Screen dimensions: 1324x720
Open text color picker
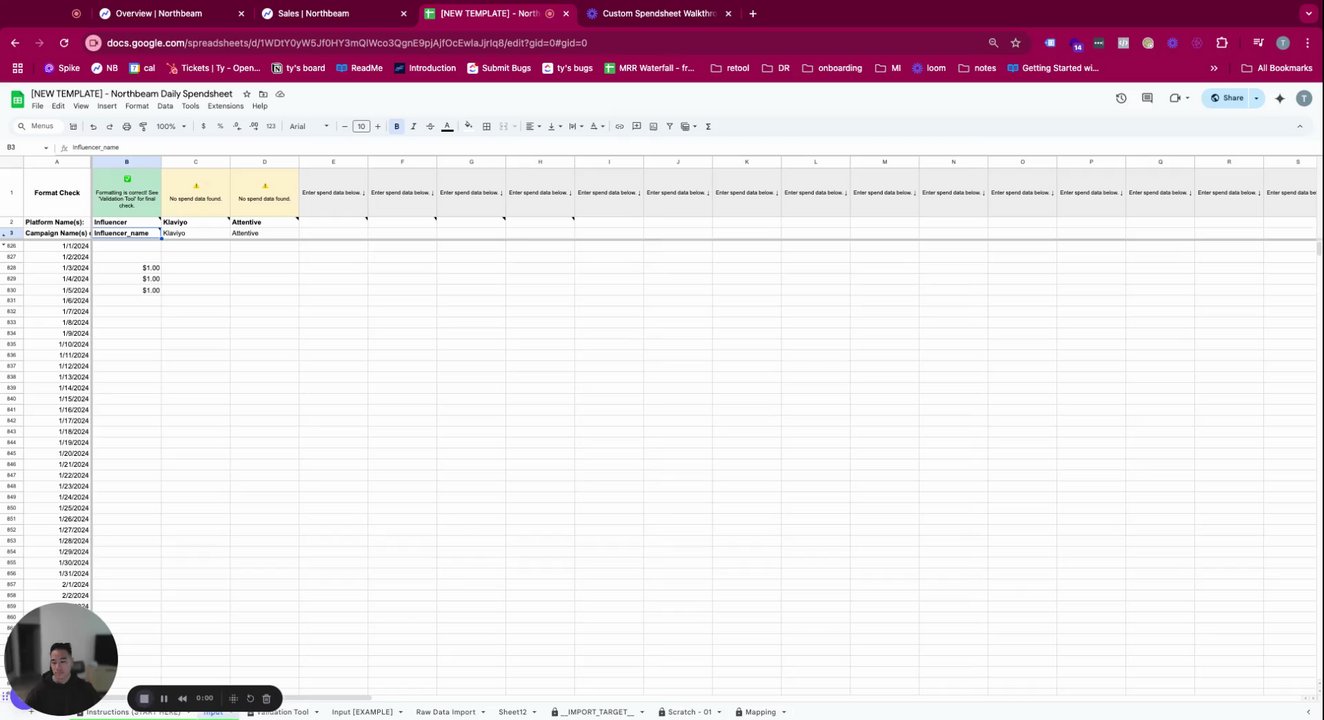click(x=447, y=127)
